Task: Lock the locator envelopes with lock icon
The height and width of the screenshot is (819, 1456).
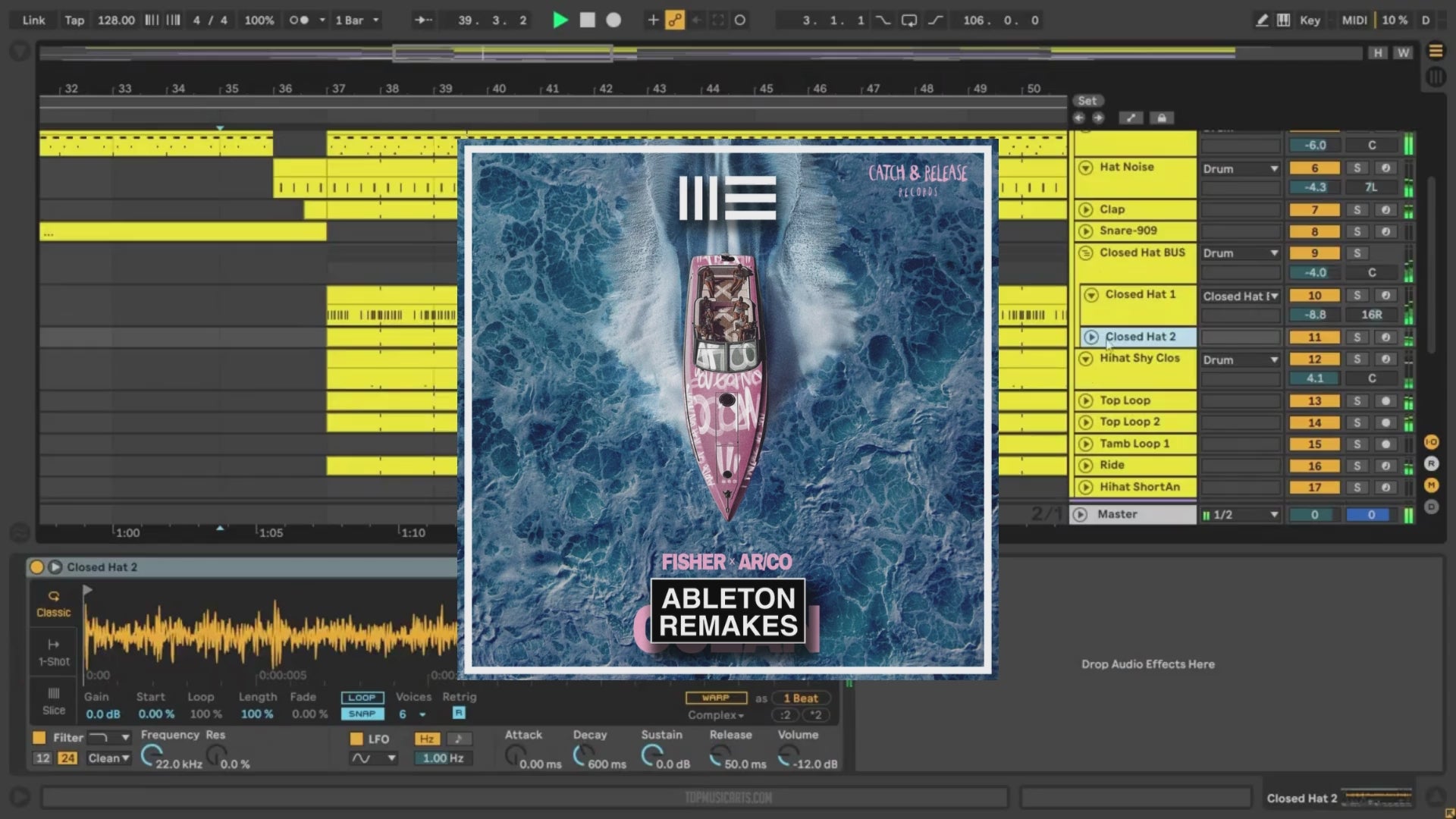Action: [1161, 118]
